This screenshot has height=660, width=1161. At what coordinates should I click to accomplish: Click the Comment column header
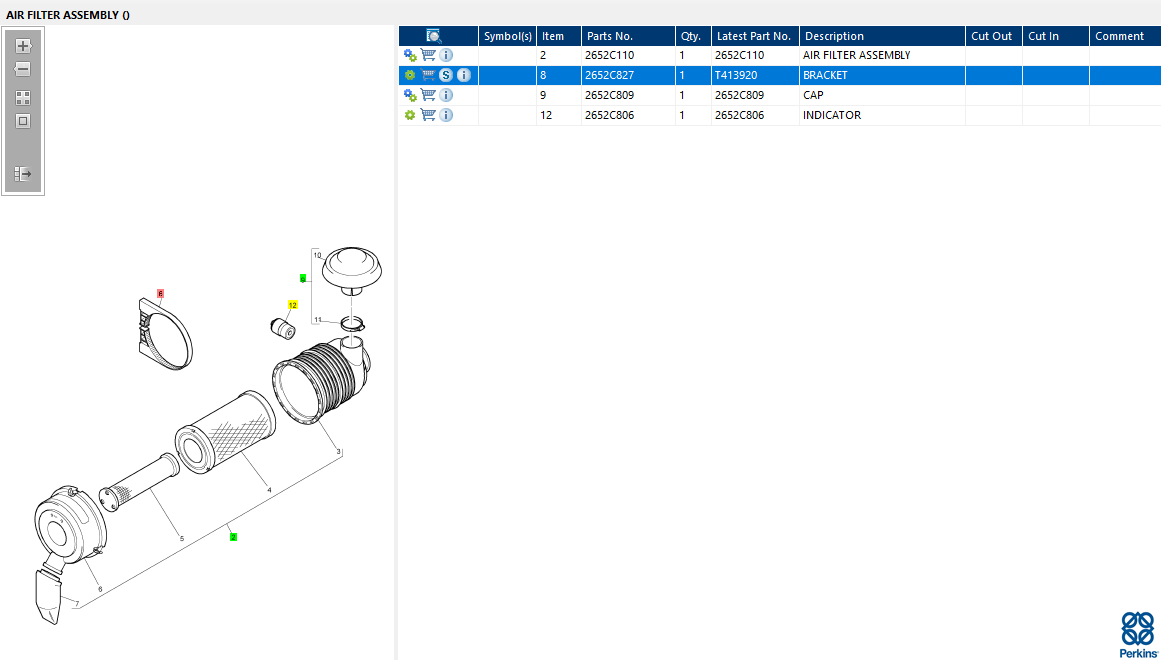pyautogui.click(x=1125, y=36)
